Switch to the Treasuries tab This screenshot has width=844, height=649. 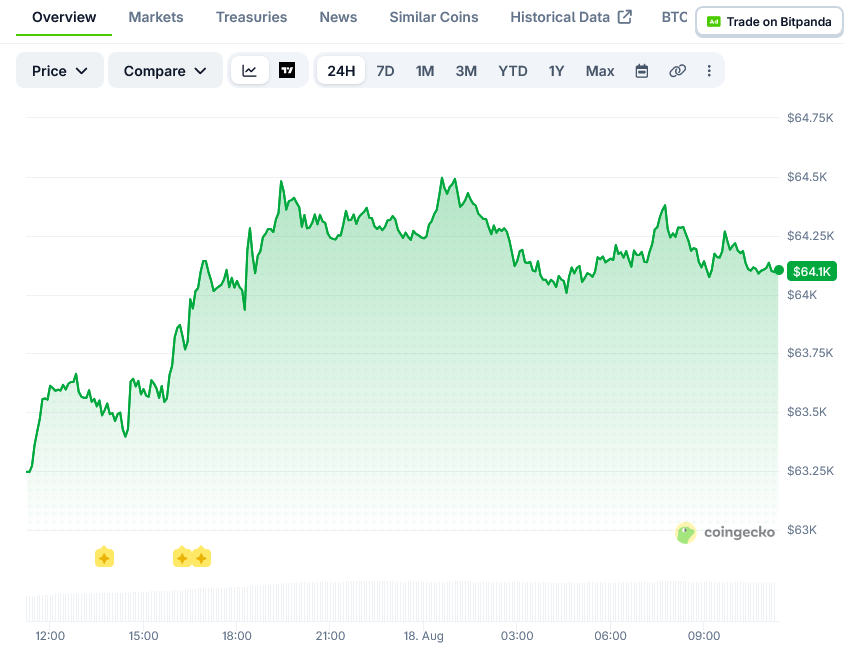251,17
